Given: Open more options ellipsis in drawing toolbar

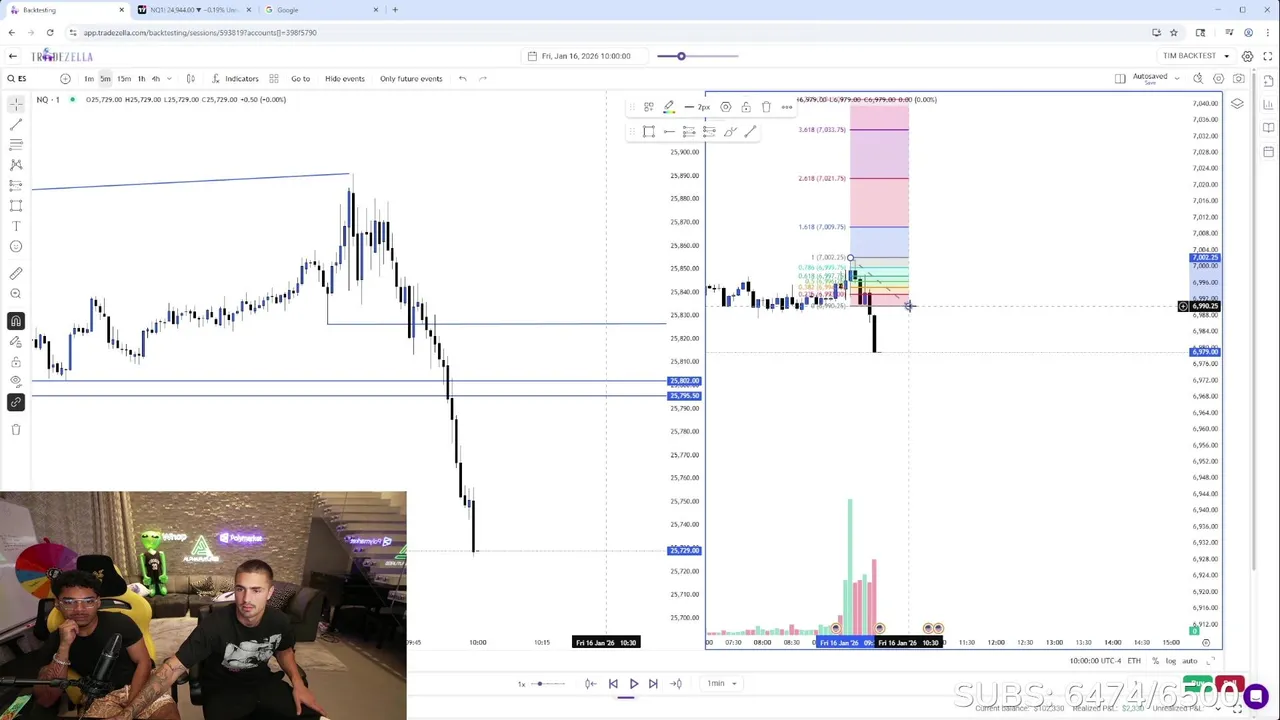Looking at the screenshot, I should [x=787, y=107].
